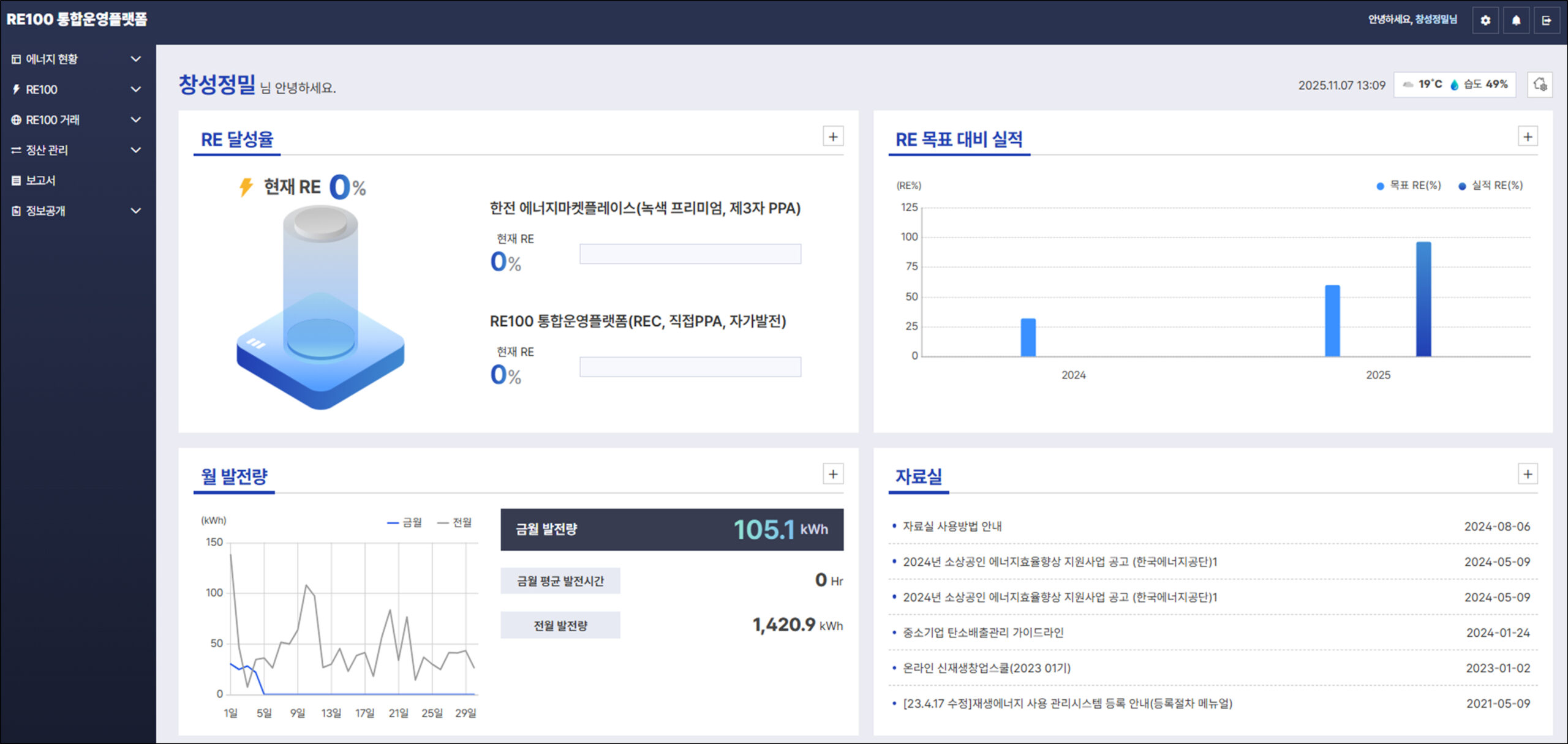Open 자료실 list with plus icon
Image resolution: width=1568 pixels, height=744 pixels.
coord(1528,474)
